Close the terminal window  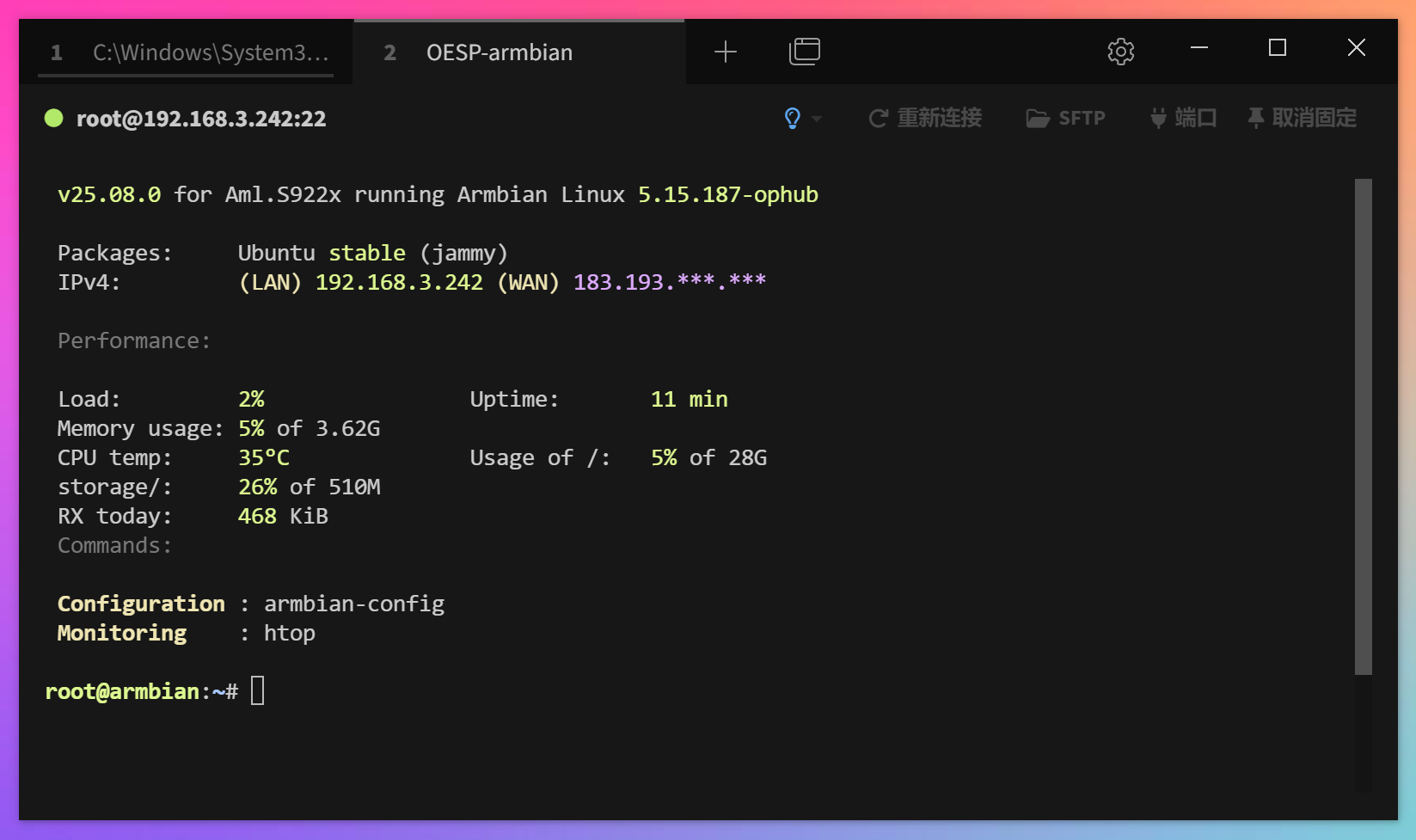point(1356,48)
